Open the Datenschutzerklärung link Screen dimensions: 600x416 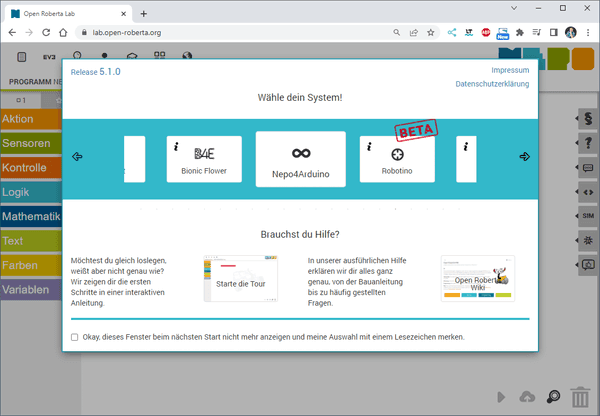(492, 84)
